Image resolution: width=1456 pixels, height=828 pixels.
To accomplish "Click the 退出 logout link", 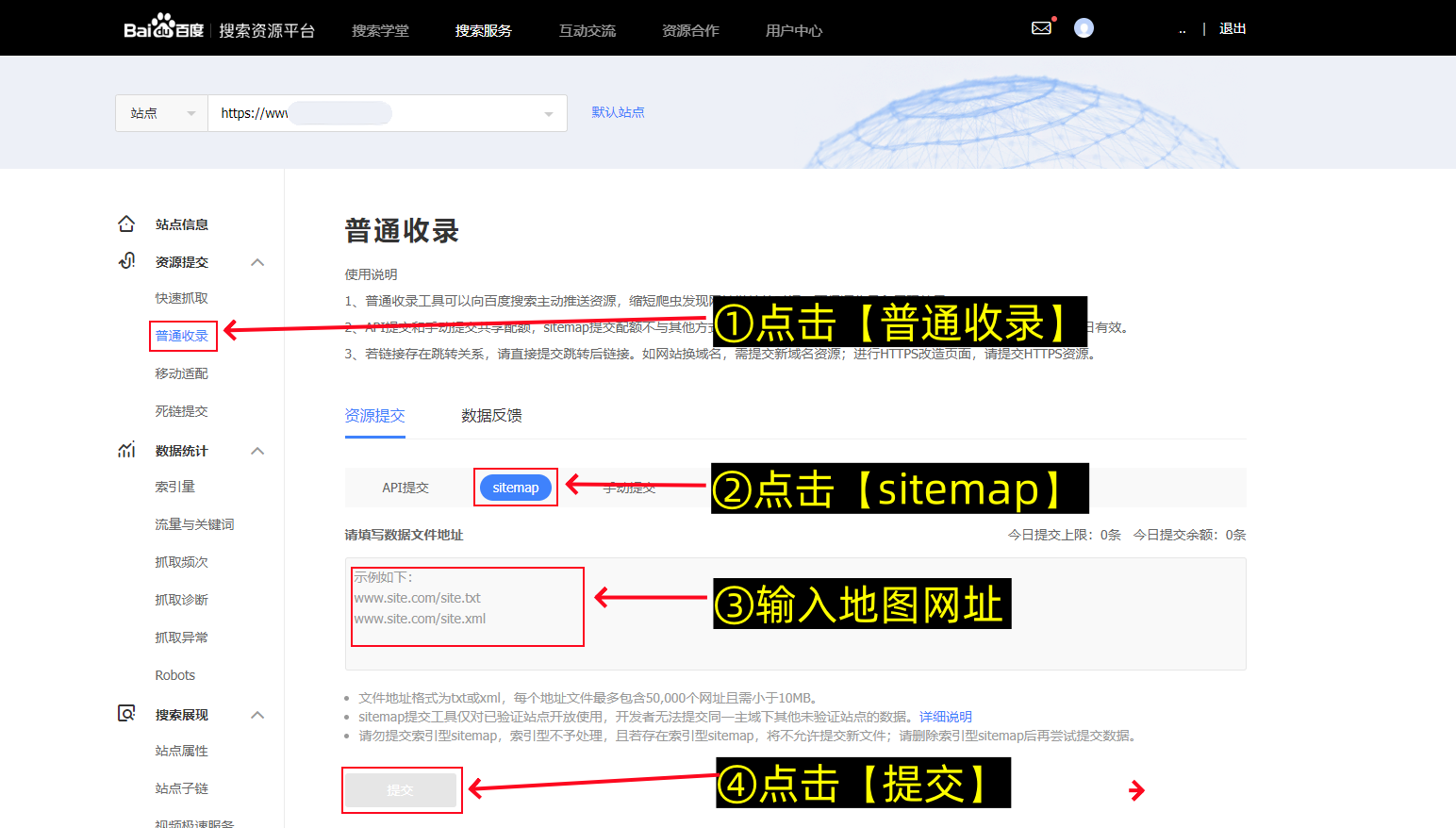I will point(1232,28).
